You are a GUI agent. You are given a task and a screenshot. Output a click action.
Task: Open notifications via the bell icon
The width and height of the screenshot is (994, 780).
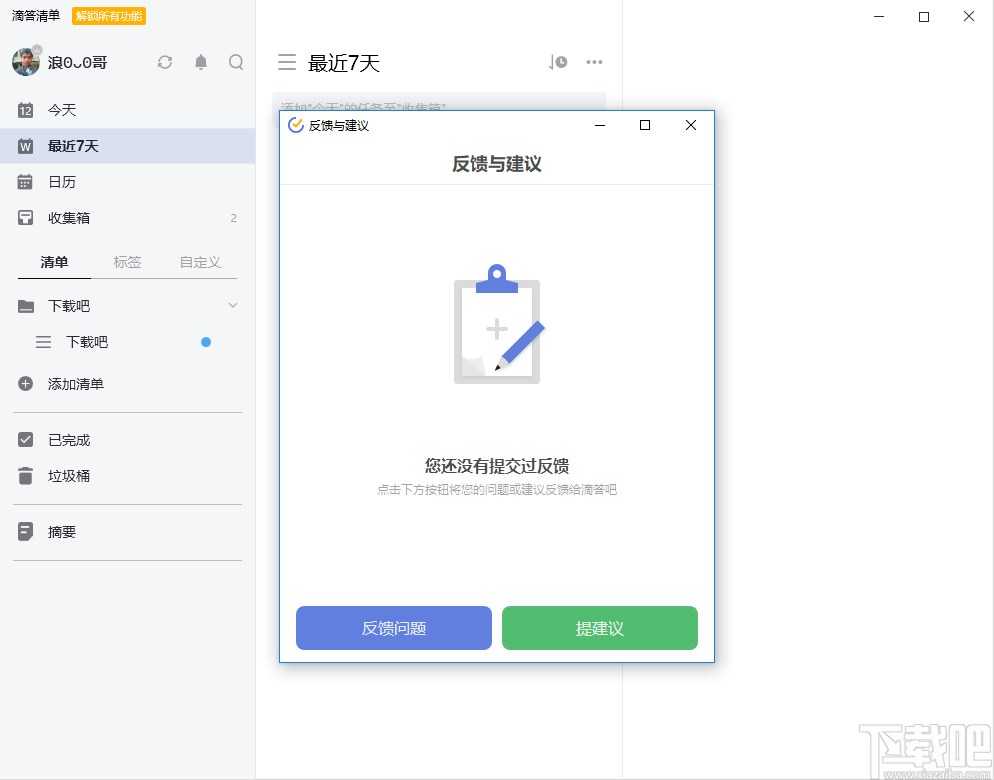pyautogui.click(x=200, y=62)
